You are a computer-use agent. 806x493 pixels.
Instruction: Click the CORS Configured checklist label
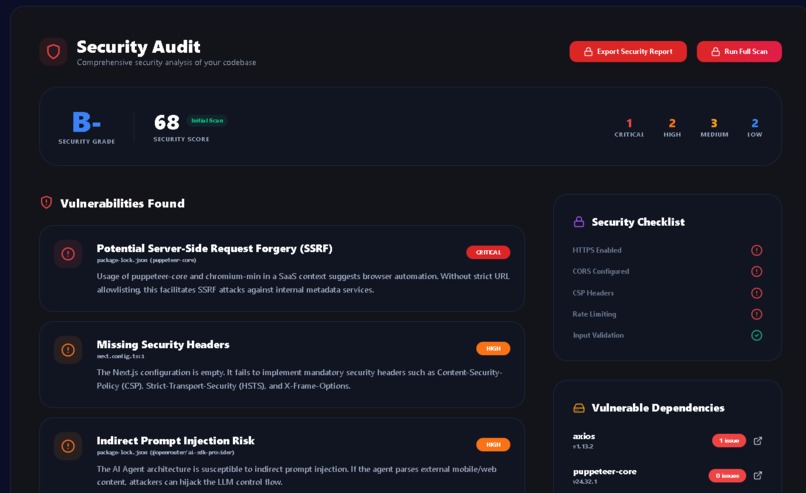(x=600, y=271)
